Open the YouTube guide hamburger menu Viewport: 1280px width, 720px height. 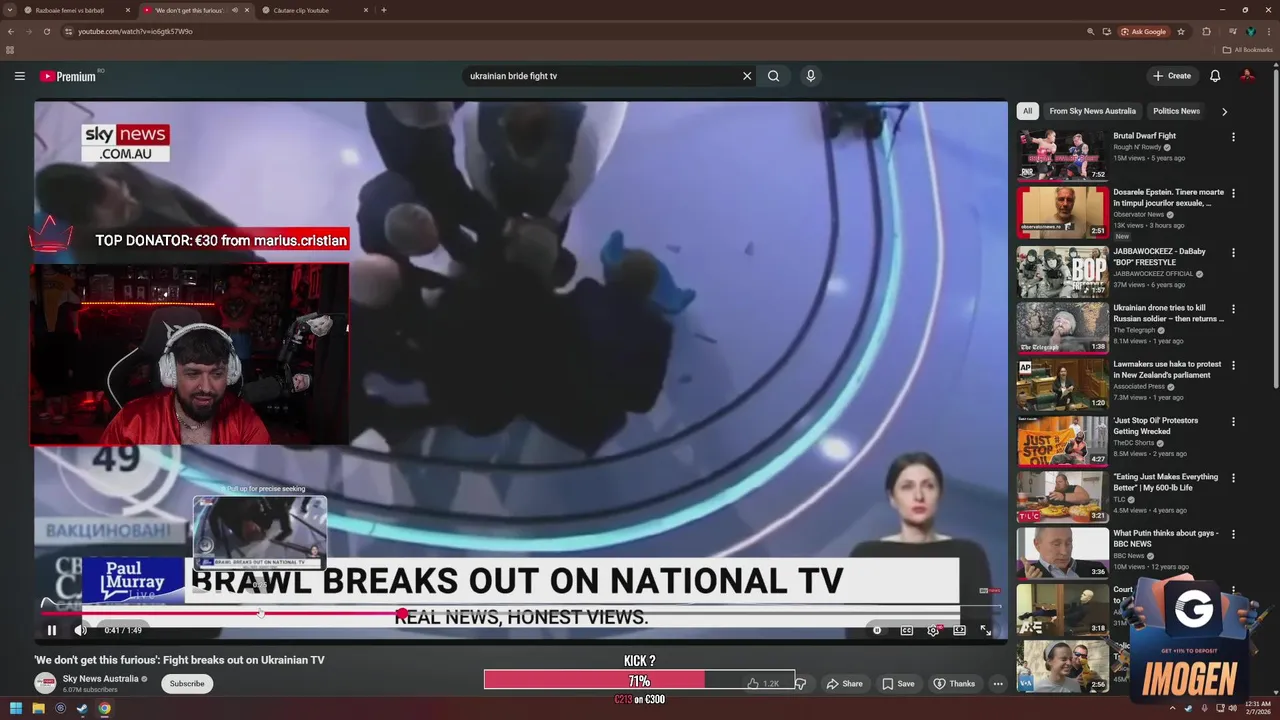[19, 76]
